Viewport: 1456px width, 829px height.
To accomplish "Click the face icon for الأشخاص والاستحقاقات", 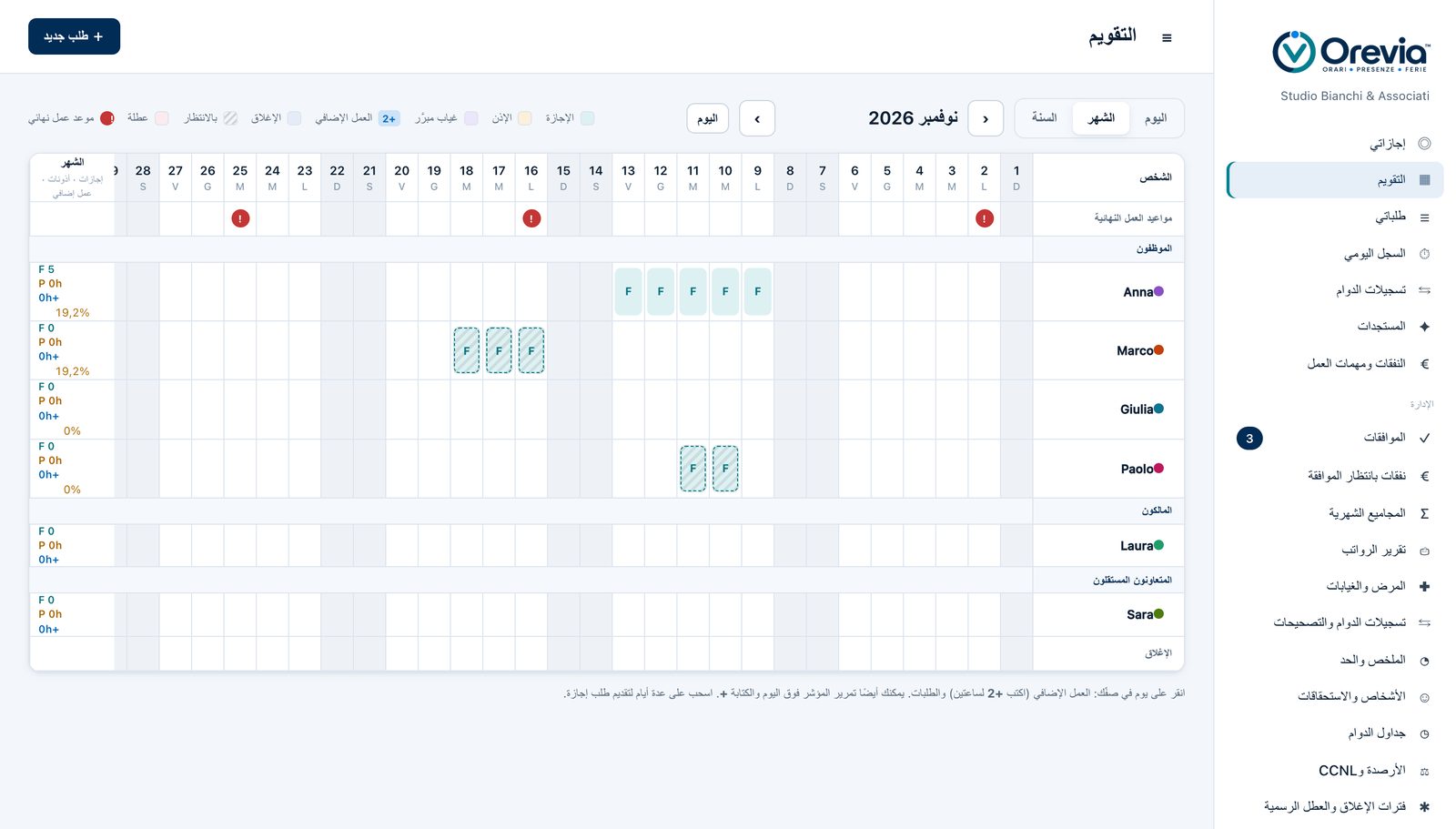I will 1424,697.
